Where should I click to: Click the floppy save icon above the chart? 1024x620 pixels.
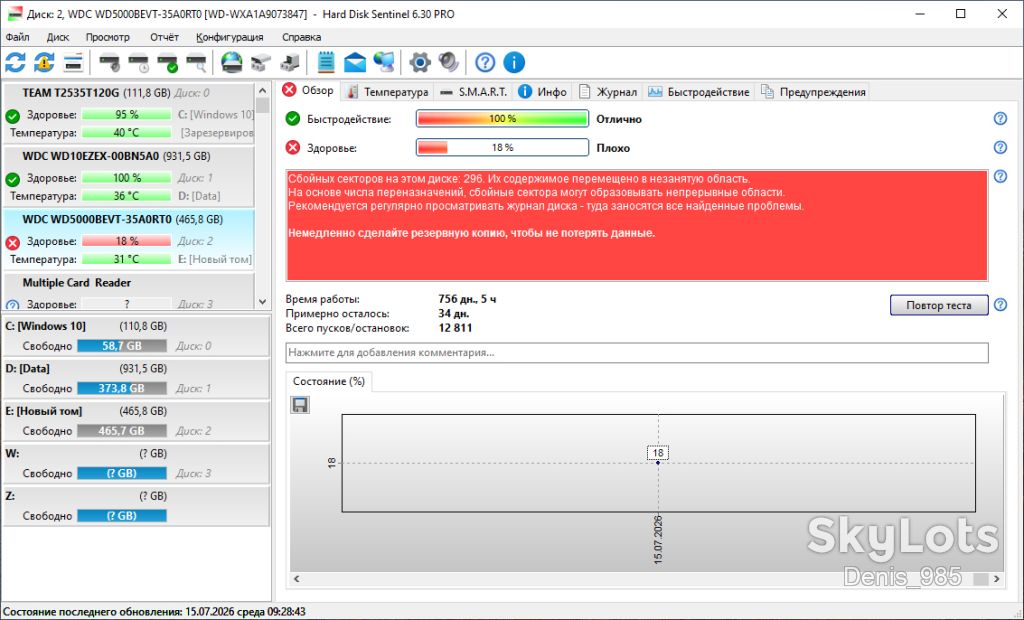(300, 405)
